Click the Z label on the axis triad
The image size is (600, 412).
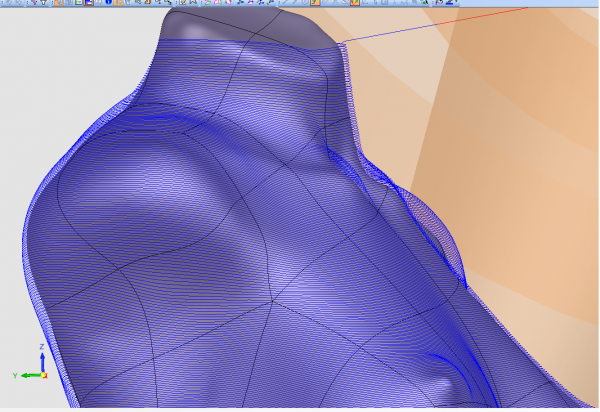(40, 346)
